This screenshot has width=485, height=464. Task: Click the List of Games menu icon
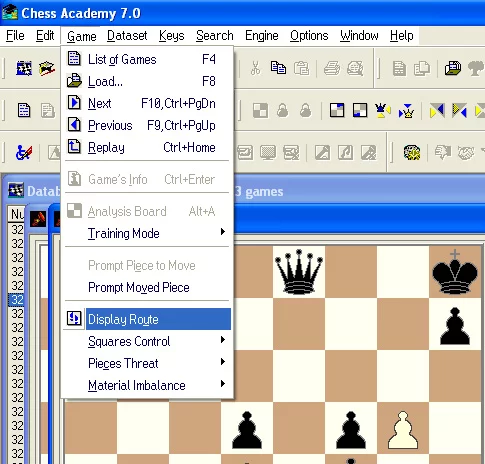(x=74, y=58)
